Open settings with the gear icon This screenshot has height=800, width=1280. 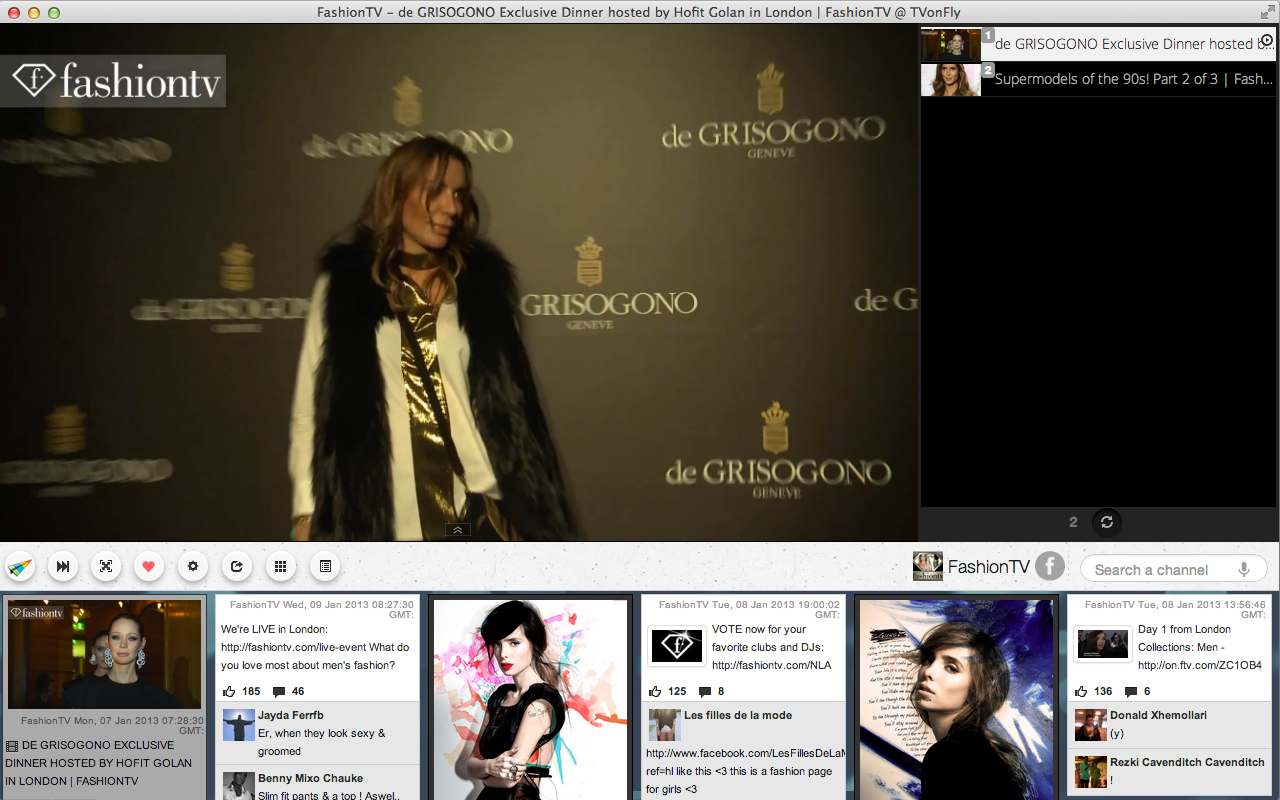pyautogui.click(x=193, y=567)
